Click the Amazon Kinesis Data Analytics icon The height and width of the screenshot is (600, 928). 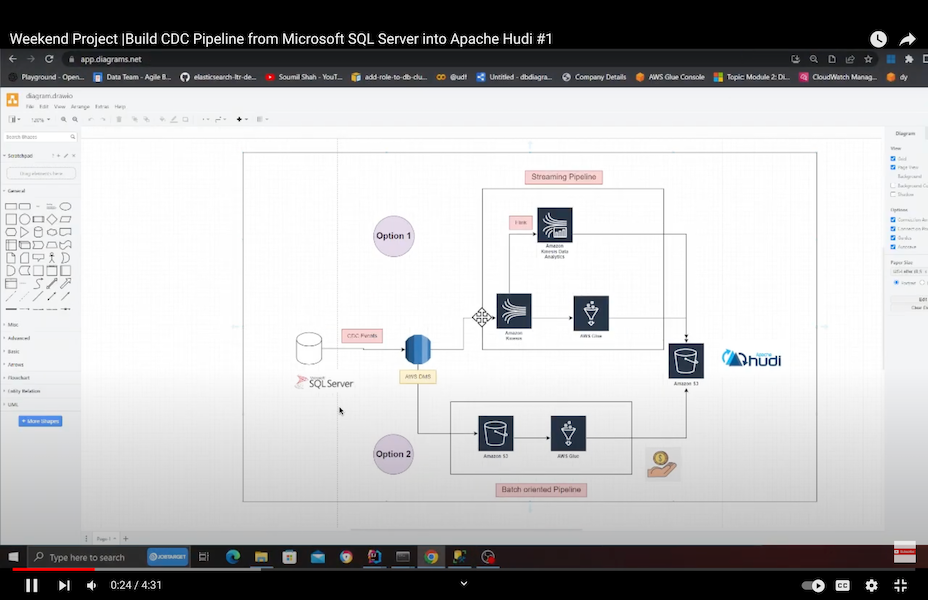[x=554, y=226]
